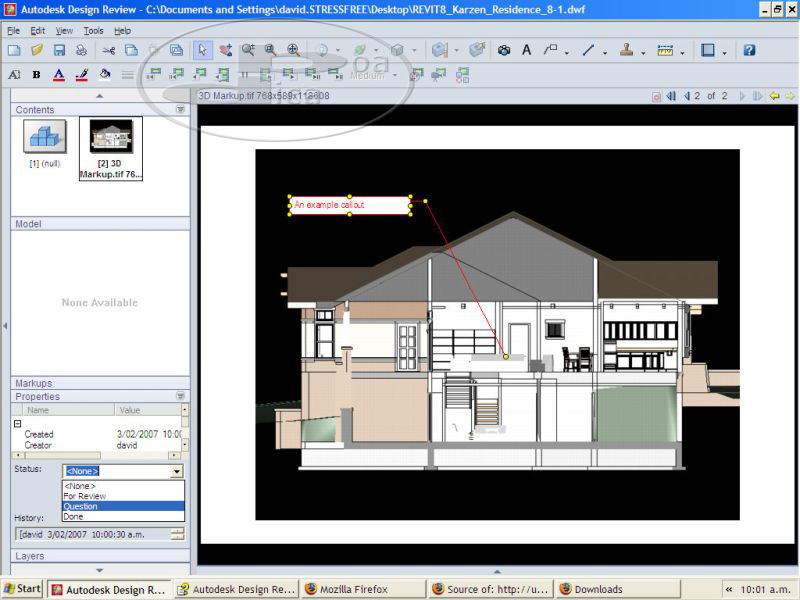Click the Stamp tool icon
This screenshot has height=600, width=800.
(626, 50)
